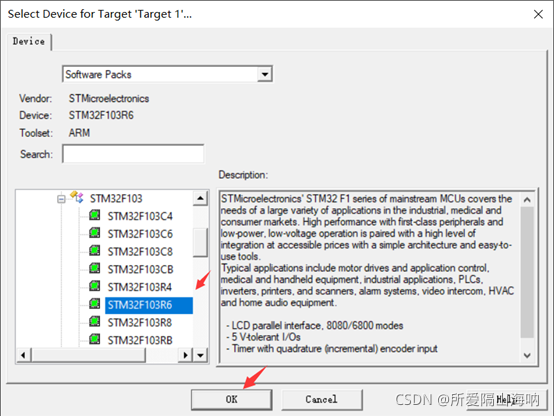Click the STM32F103 family folder icon
The image size is (554, 416).
pos(77,197)
